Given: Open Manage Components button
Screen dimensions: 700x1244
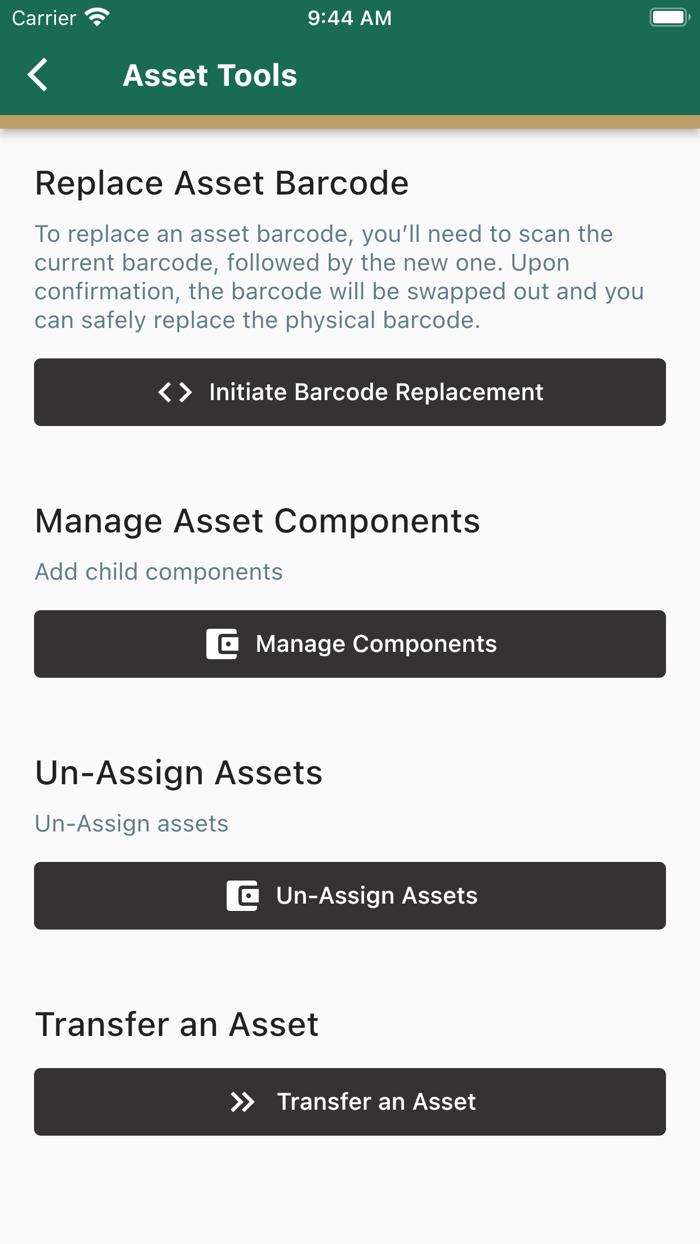Looking at the screenshot, I should point(350,644).
